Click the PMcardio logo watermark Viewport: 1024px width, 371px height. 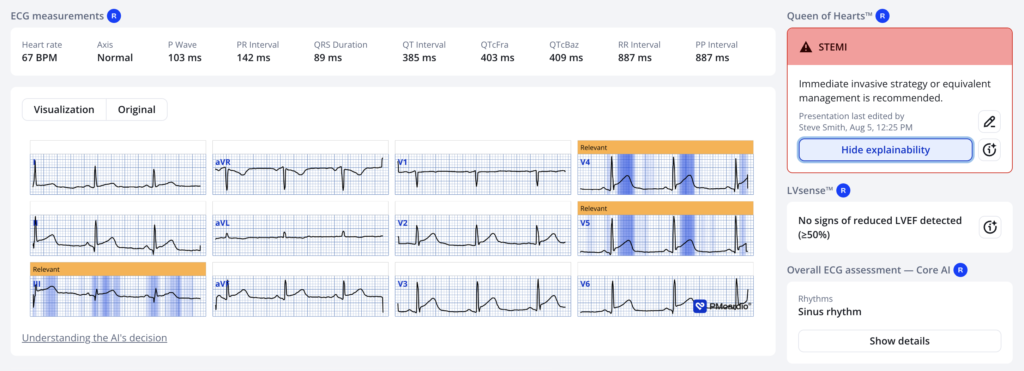722,305
